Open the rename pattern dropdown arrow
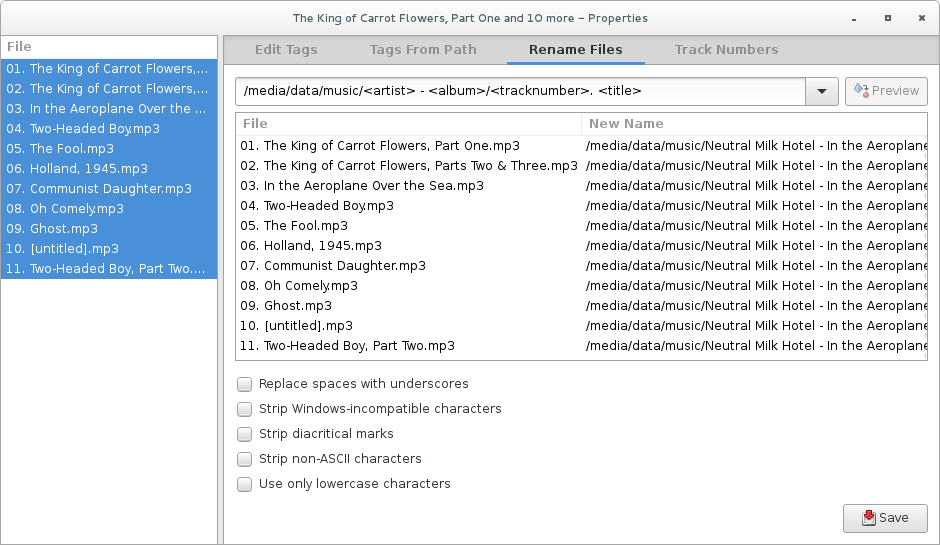940x545 pixels. click(x=821, y=91)
